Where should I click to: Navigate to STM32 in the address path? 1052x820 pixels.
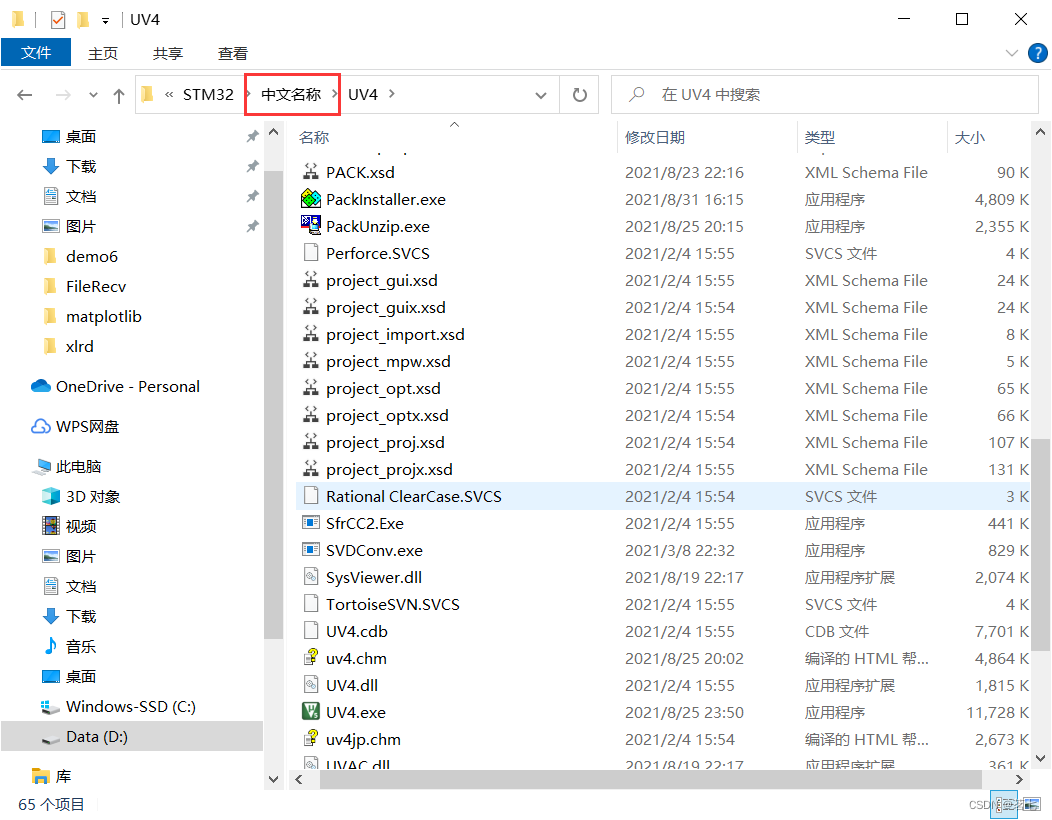point(208,95)
